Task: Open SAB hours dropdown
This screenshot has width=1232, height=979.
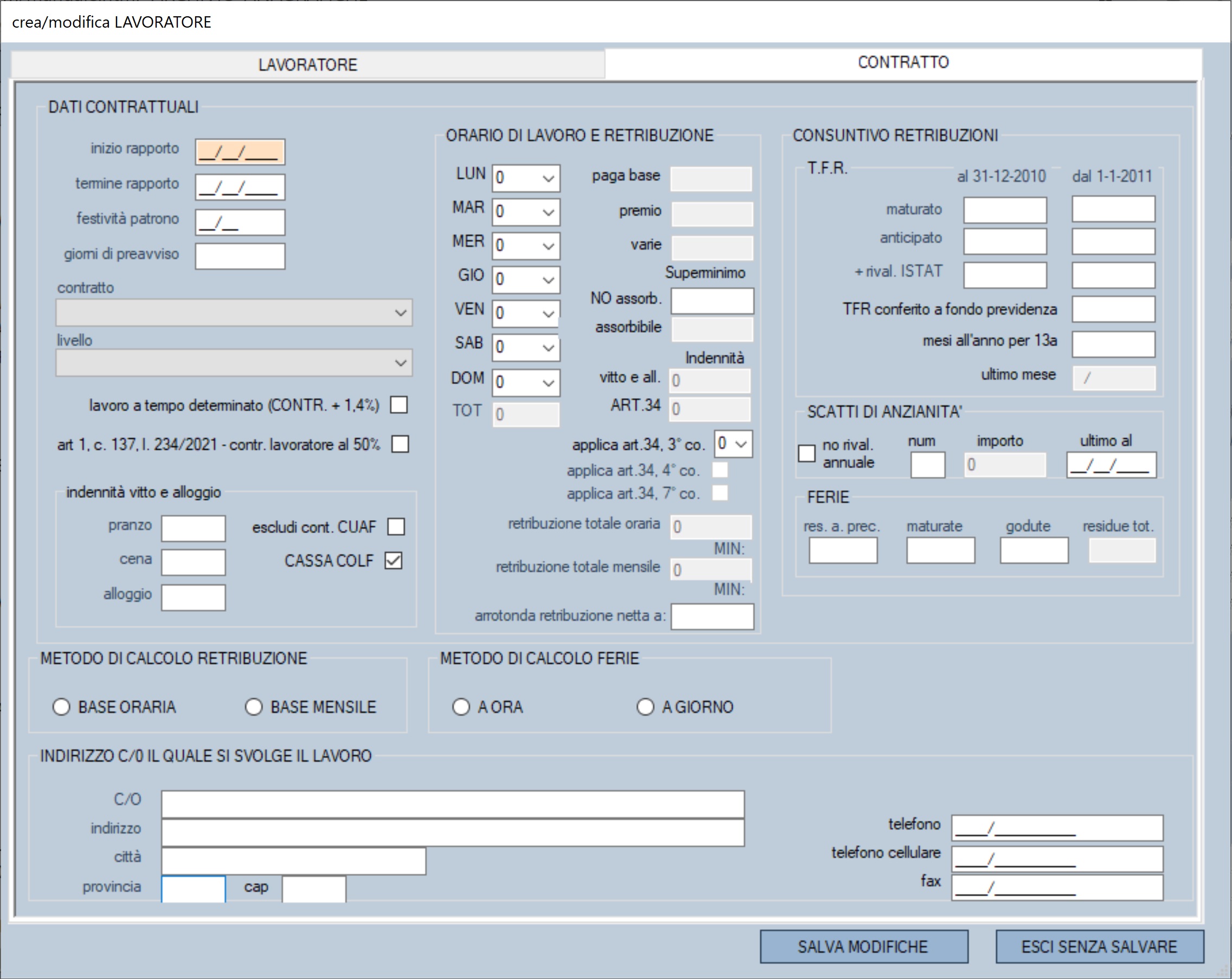Action: click(526, 347)
